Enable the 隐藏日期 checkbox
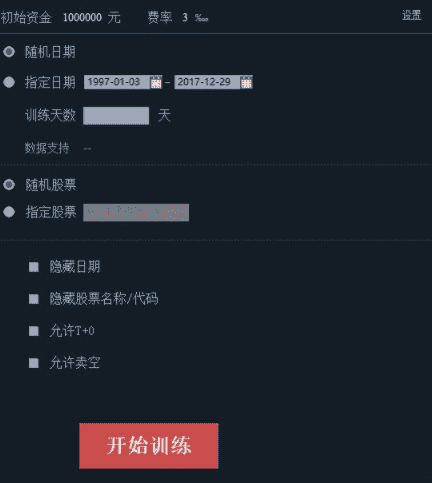 pos(34,267)
